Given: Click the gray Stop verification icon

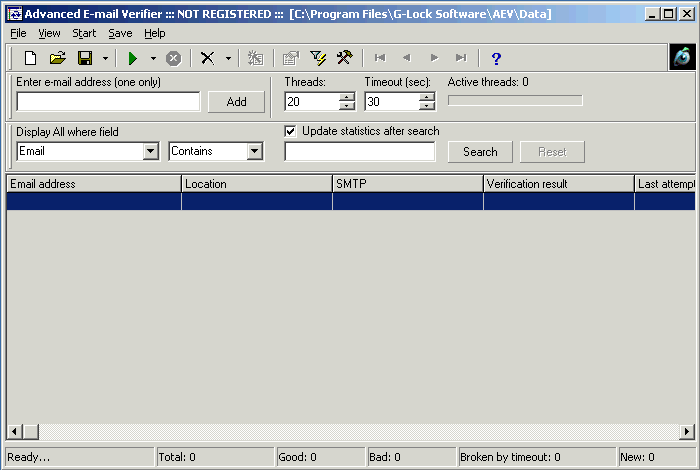Looking at the screenshot, I should (174, 58).
